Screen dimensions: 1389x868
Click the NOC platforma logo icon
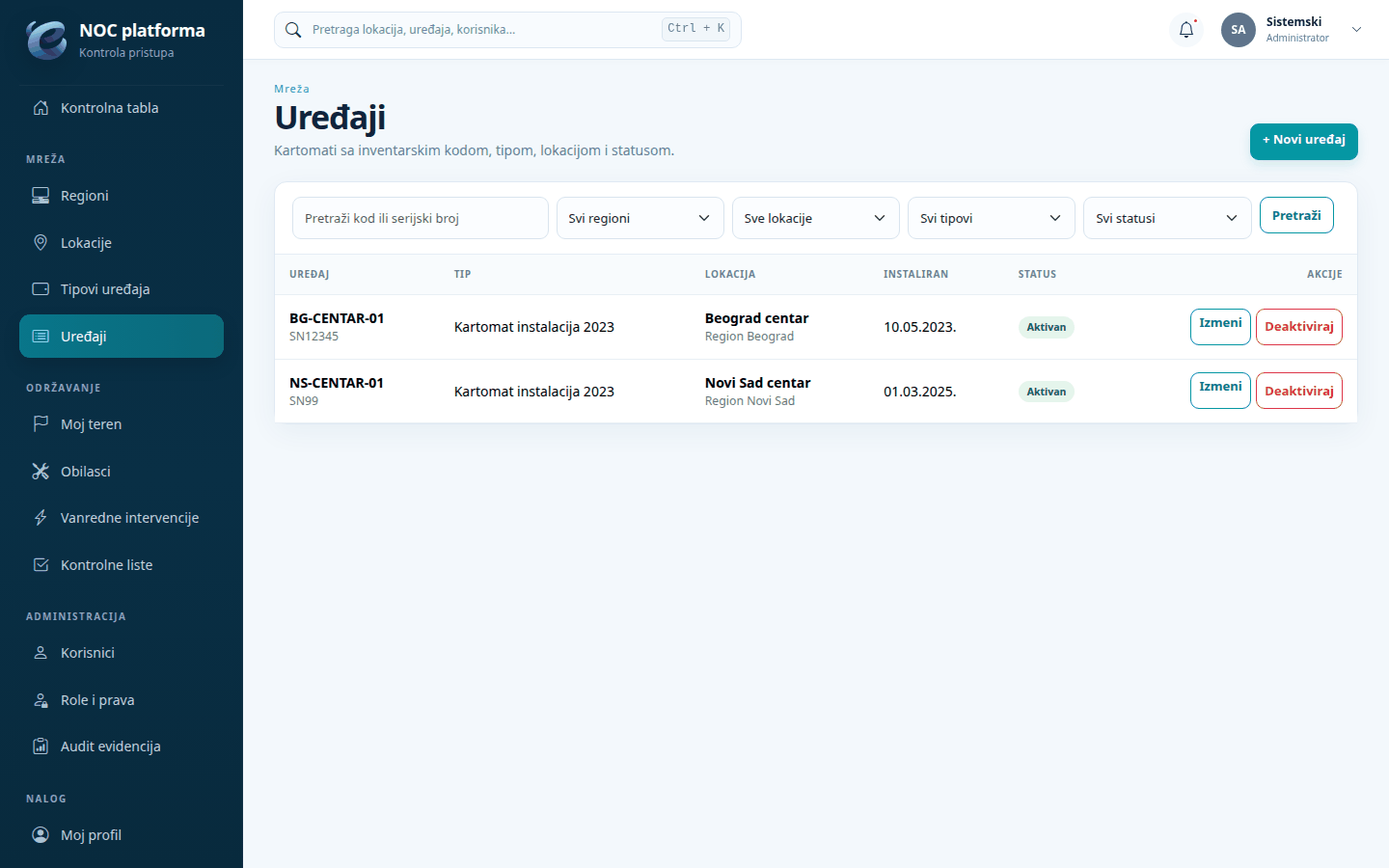tap(46, 40)
